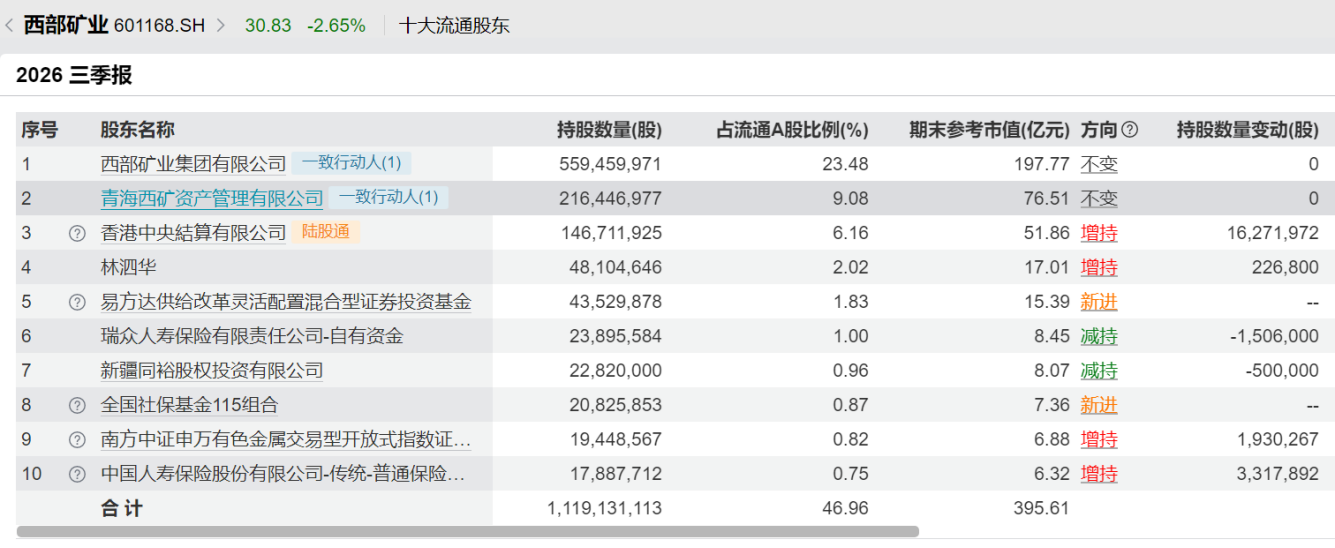The image size is (1335, 548).
Task: Open 全国社保基金115组合 link
Action: [x=189, y=405]
